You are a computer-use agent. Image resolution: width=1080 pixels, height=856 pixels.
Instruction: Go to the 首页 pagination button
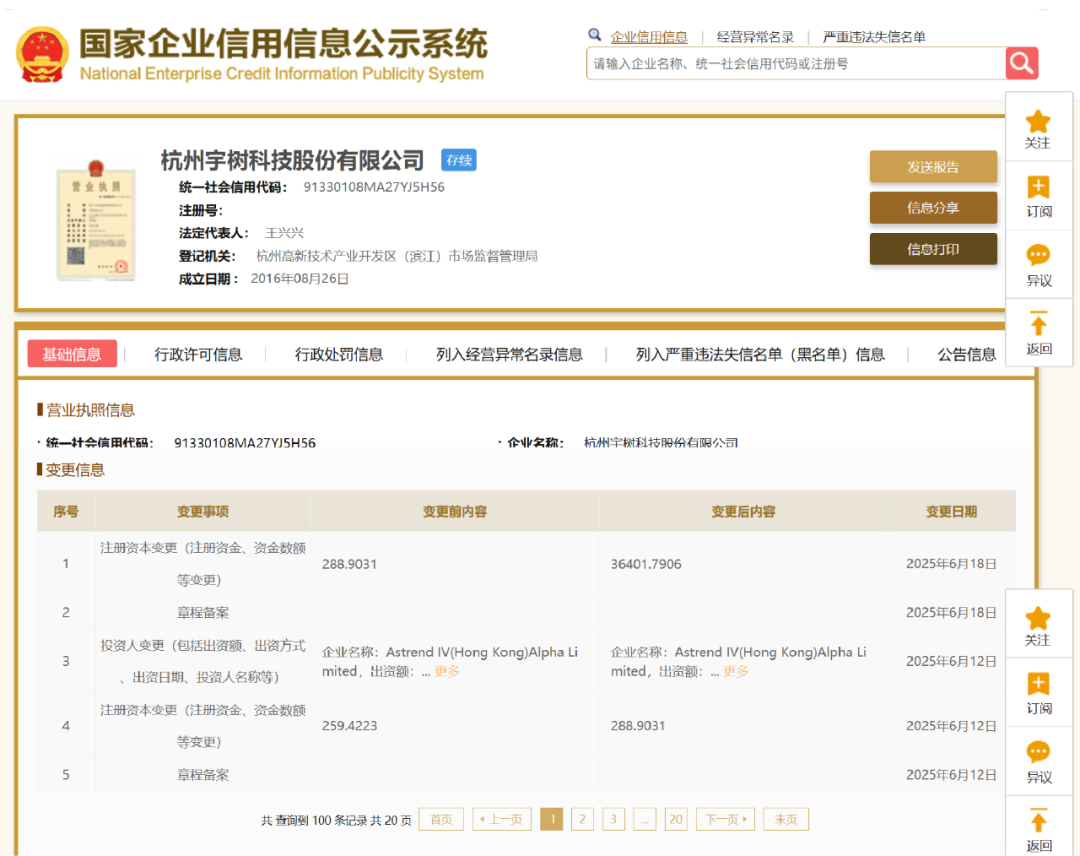[x=442, y=820]
